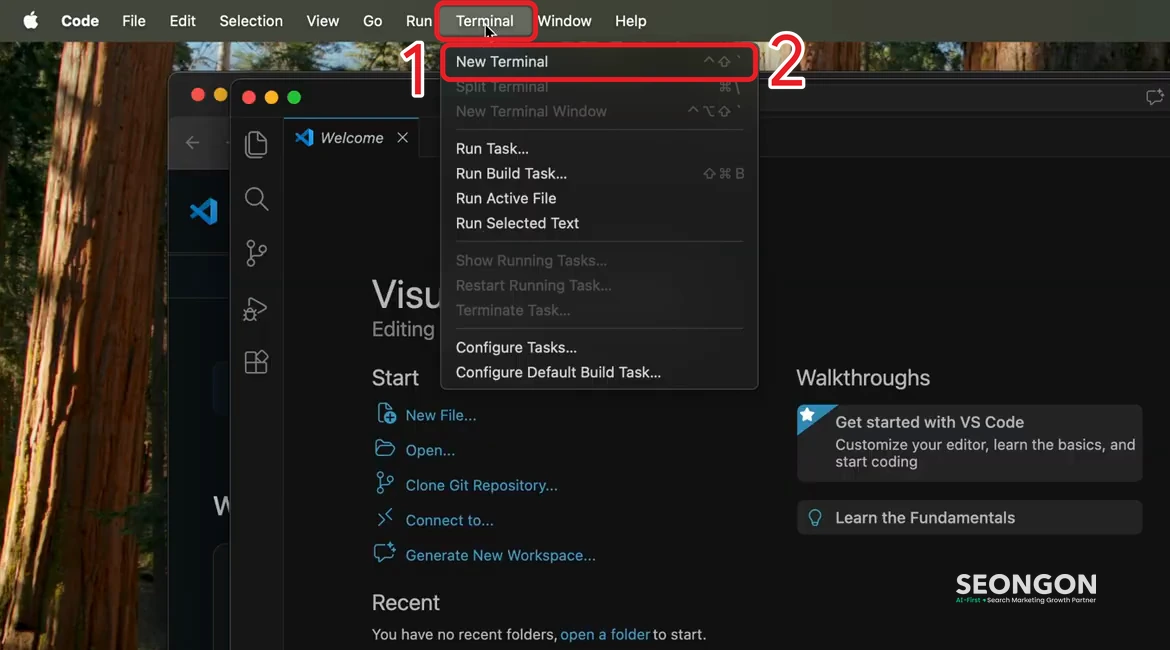Click the lightbulb icon beside Learn the Fundamentals
The height and width of the screenshot is (650, 1170).
click(x=815, y=518)
